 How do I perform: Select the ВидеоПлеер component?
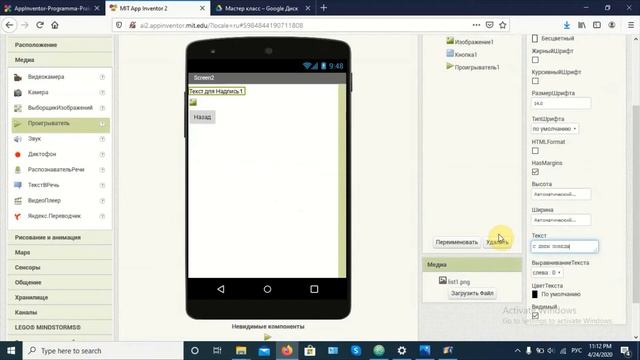click(x=60, y=200)
